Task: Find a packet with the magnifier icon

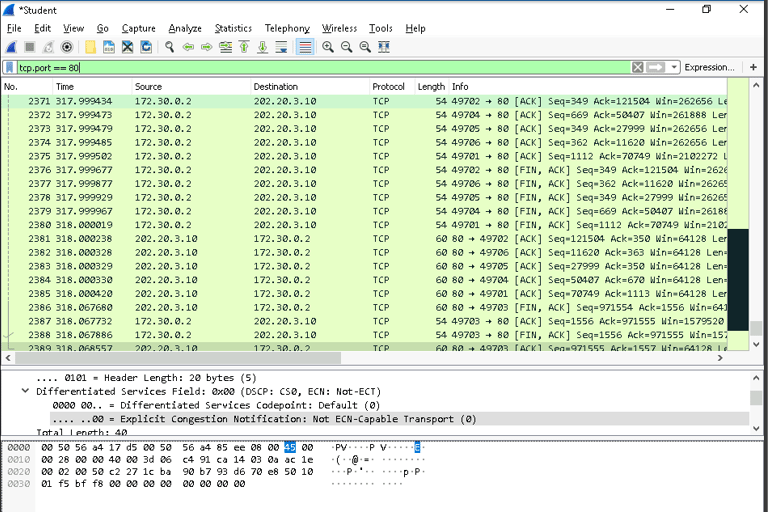Action: tap(169, 47)
